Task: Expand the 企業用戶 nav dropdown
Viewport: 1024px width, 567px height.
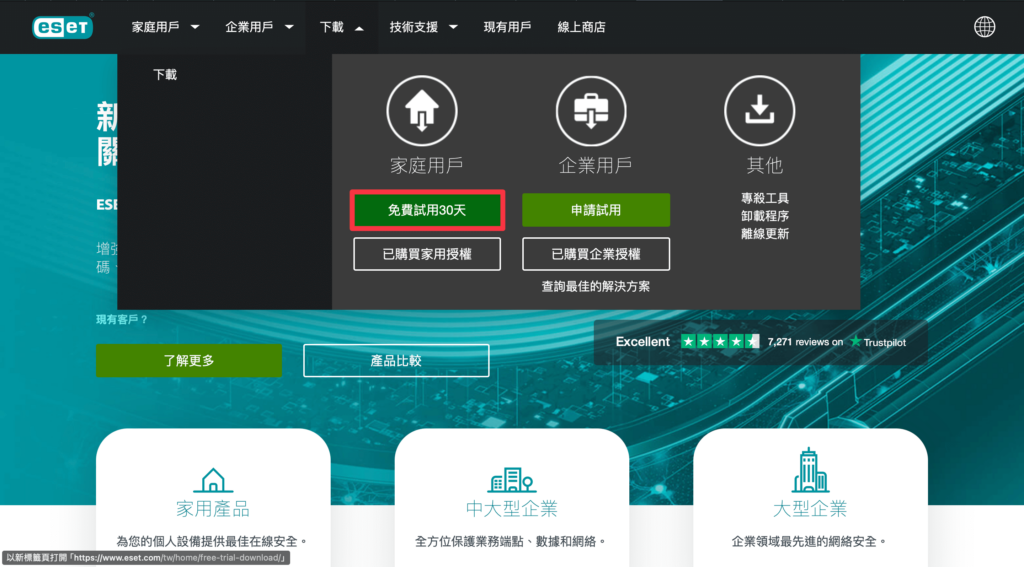Action: pyautogui.click(x=259, y=27)
